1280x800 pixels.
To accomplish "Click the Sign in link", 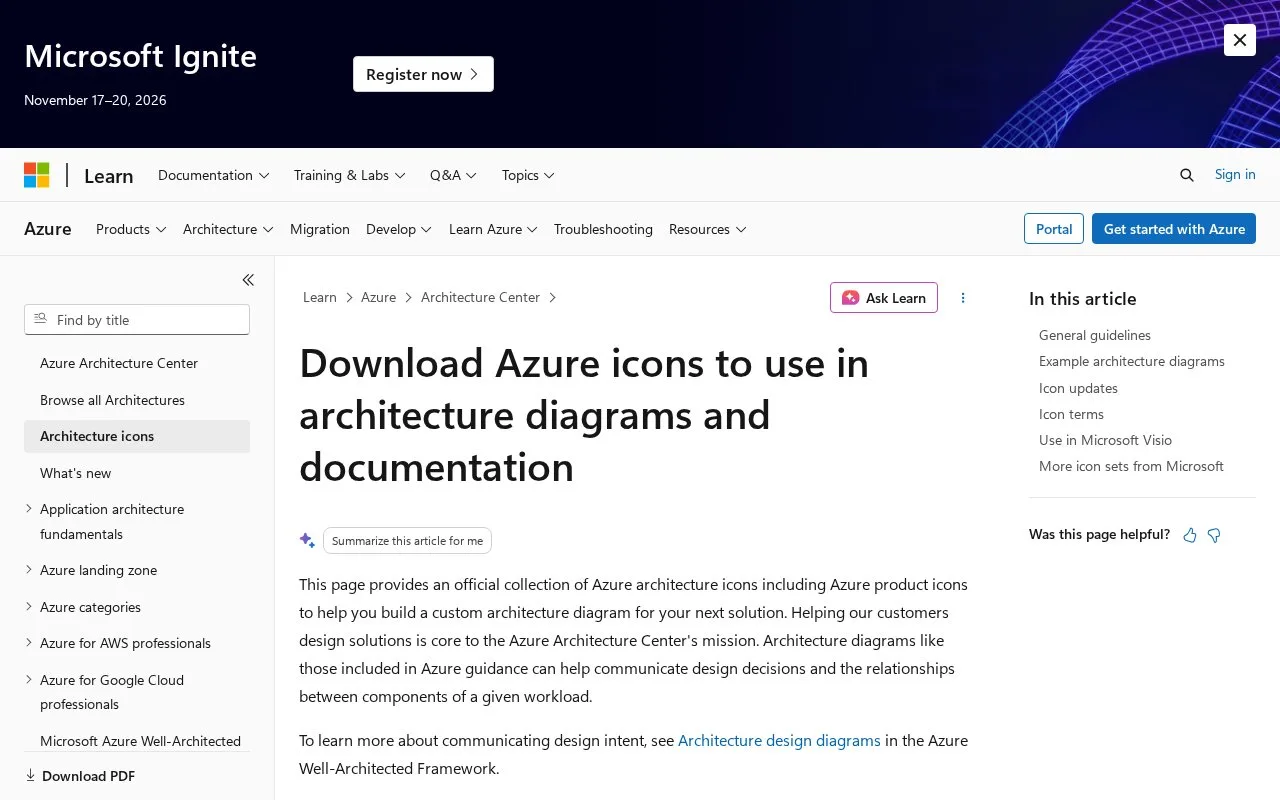I will [1235, 174].
